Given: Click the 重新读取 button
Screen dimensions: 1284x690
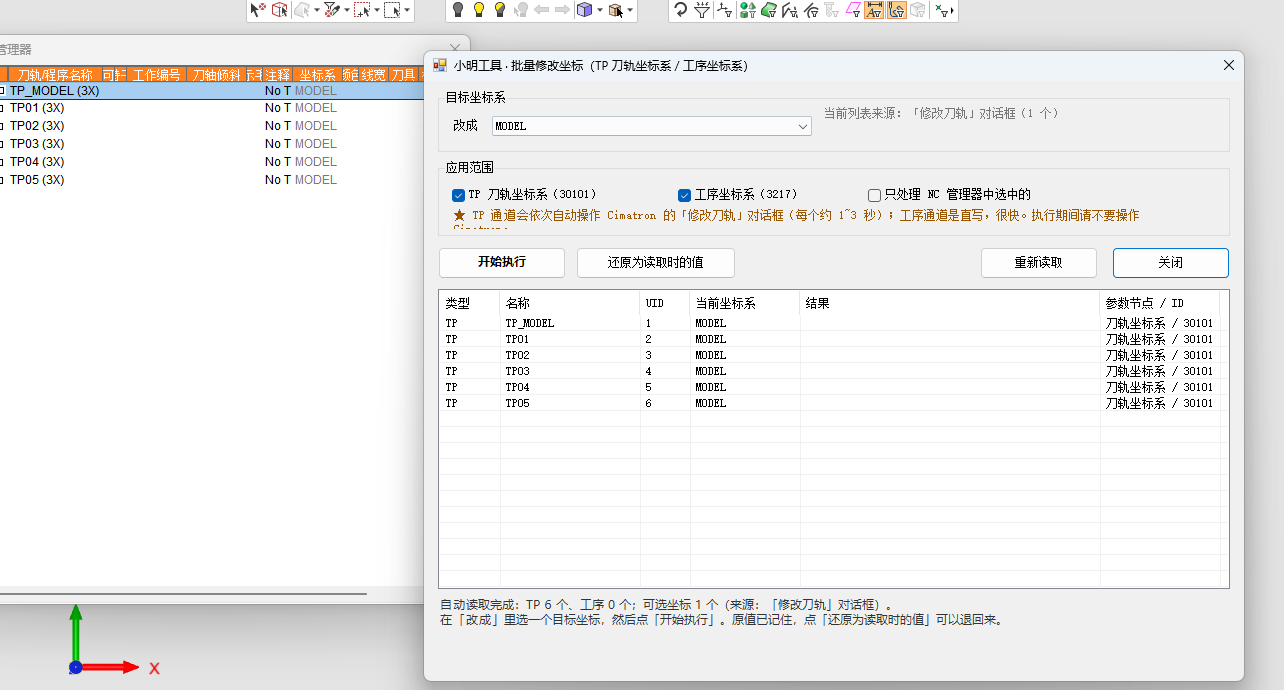Looking at the screenshot, I should (1039, 263).
